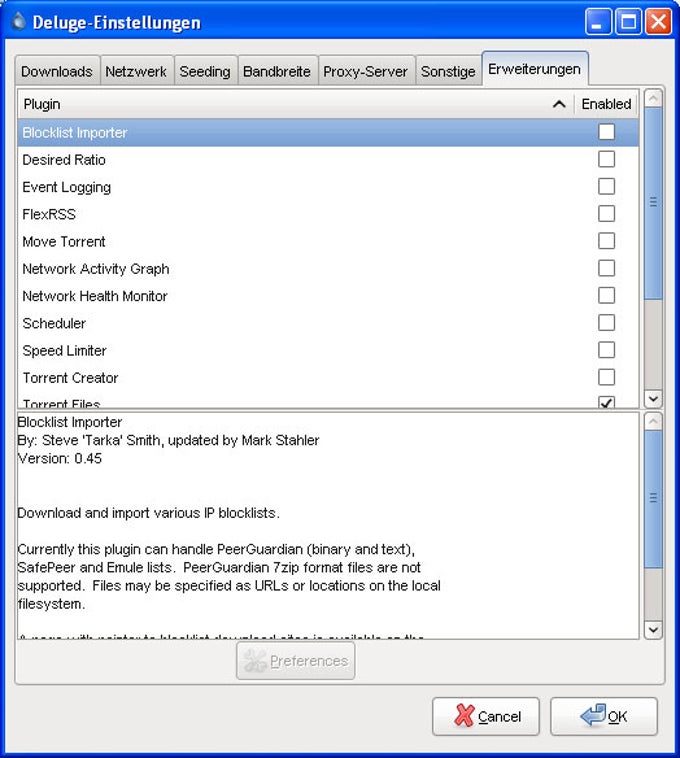Enable the Blocklist Importer plugin checkbox

pos(607,132)
